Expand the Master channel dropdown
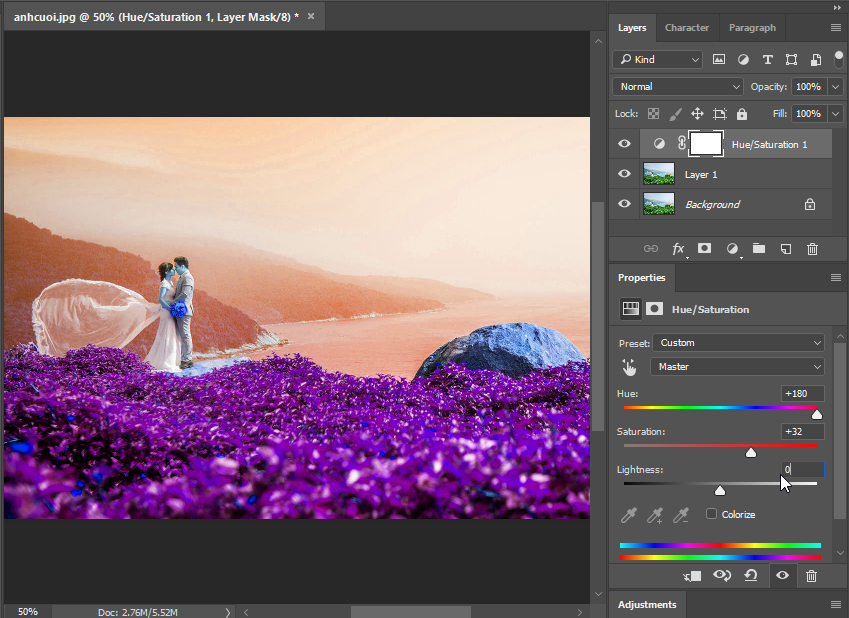The image size is (849, 618). [737, 367]
